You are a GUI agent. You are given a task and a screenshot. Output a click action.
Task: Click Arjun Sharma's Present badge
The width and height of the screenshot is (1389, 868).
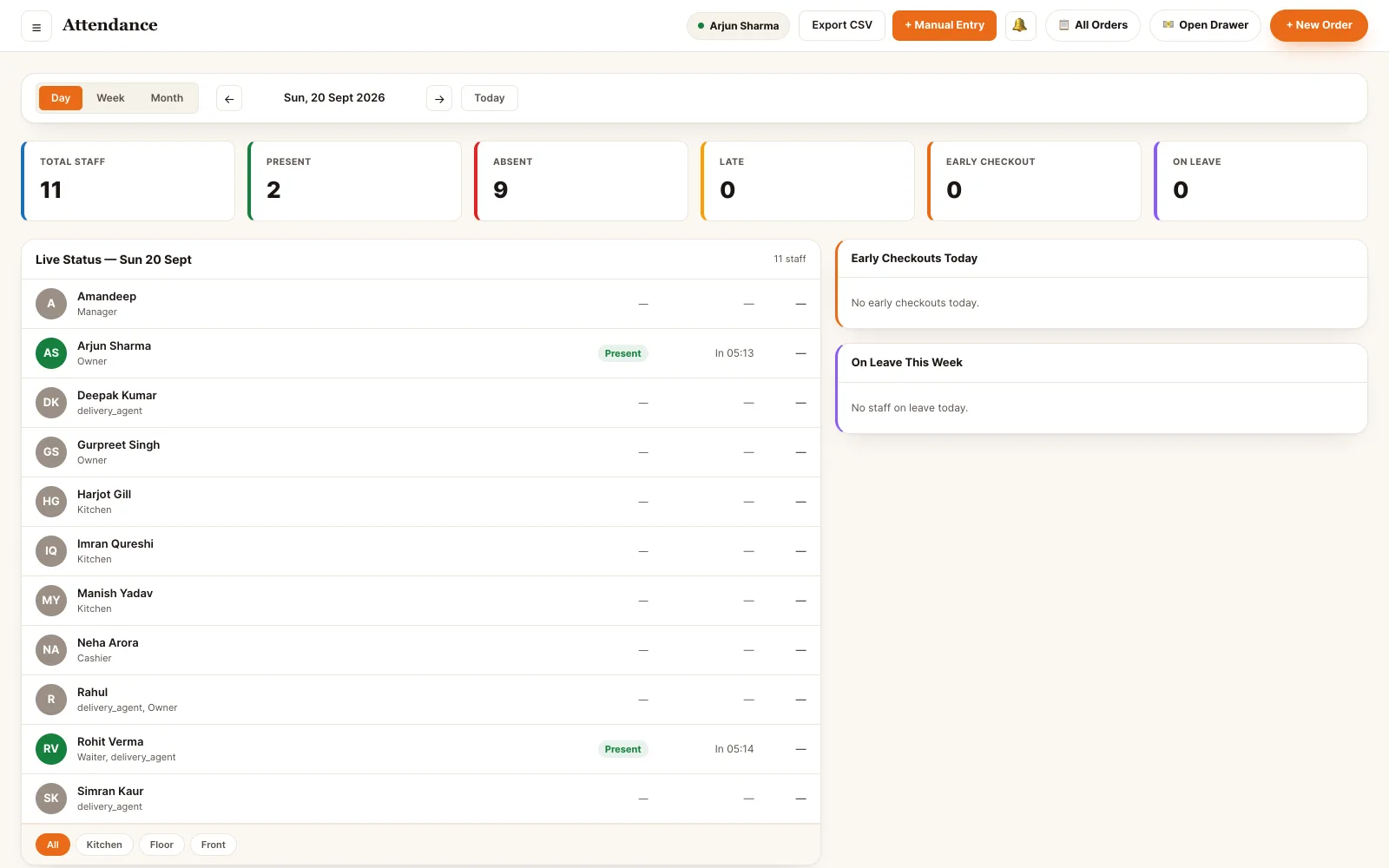(x=623, y=353)
